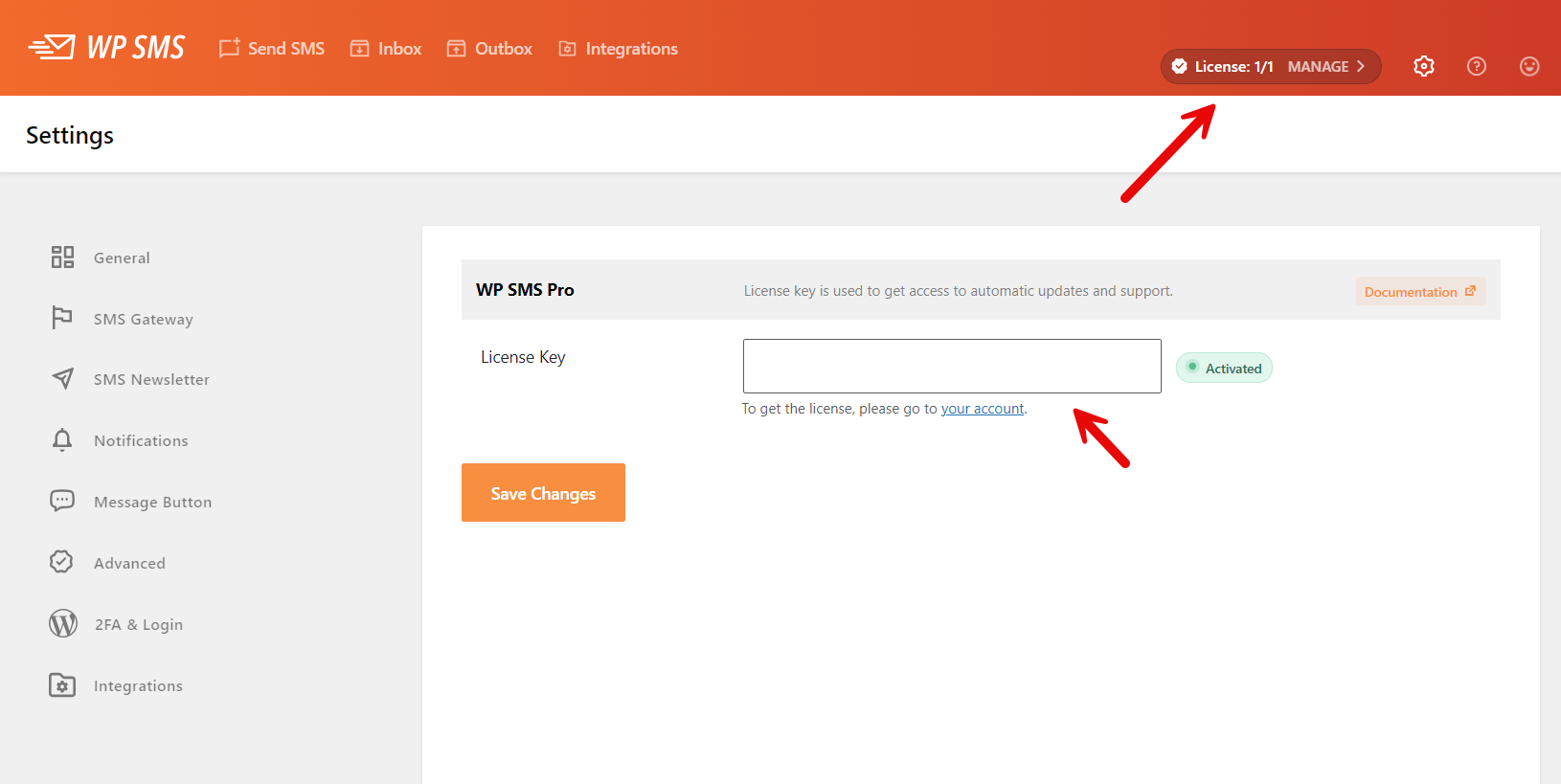Screen dimensions: 1561x784
Task: Open the Advanced settings section
Action: click(x=129, y=563)
